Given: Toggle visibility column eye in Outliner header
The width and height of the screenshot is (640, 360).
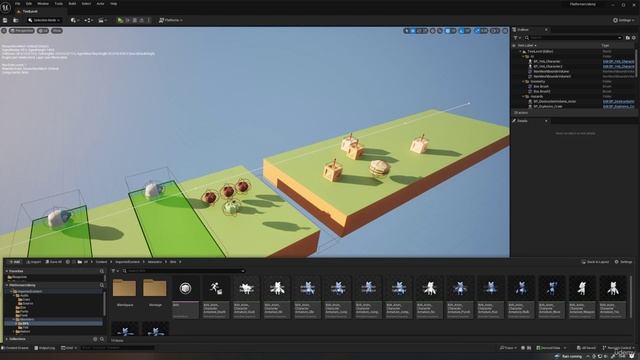Looking at the screenshot, I should (x=514, y=45).
